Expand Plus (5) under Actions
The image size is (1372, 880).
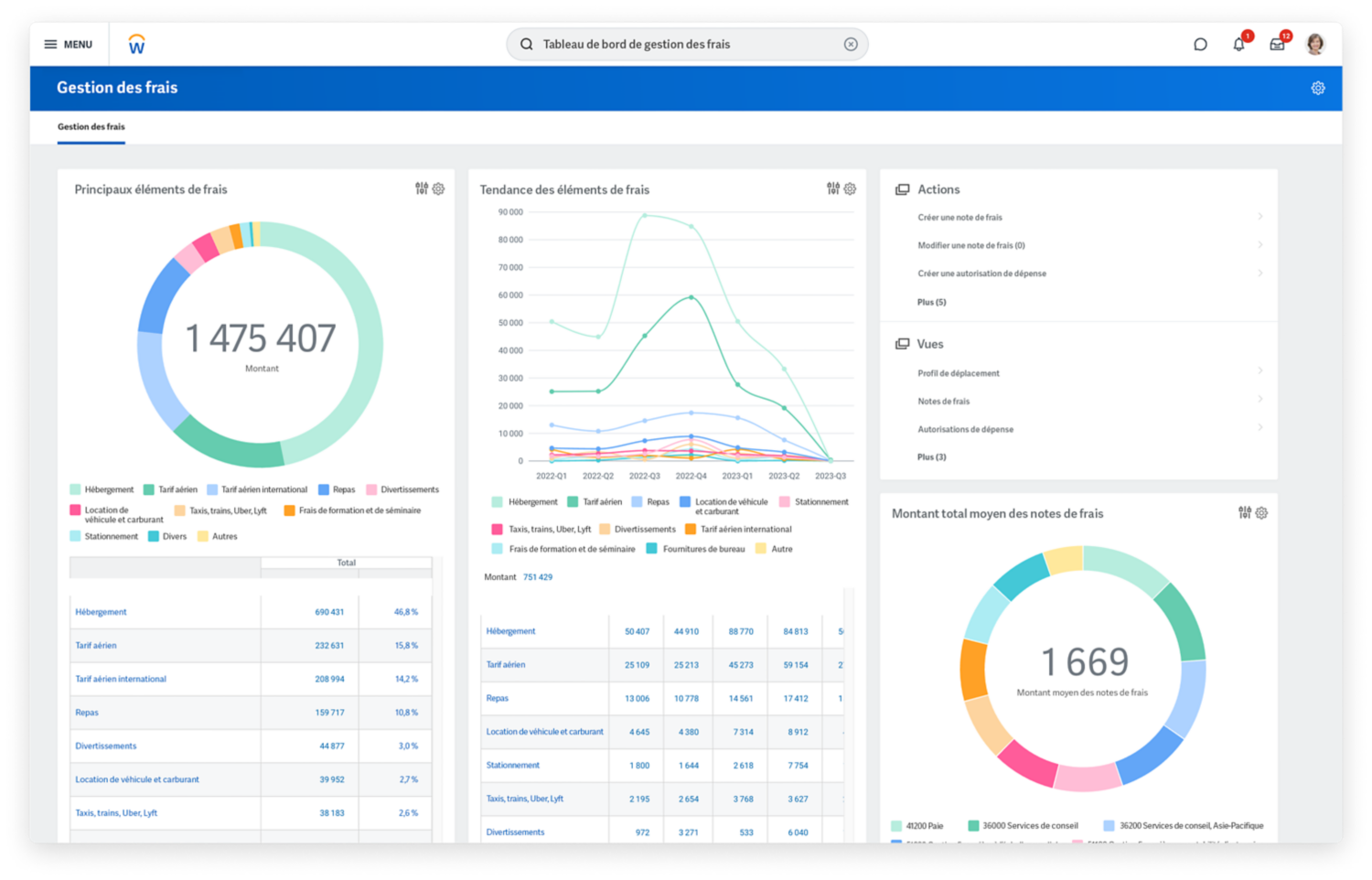[931, 302]
